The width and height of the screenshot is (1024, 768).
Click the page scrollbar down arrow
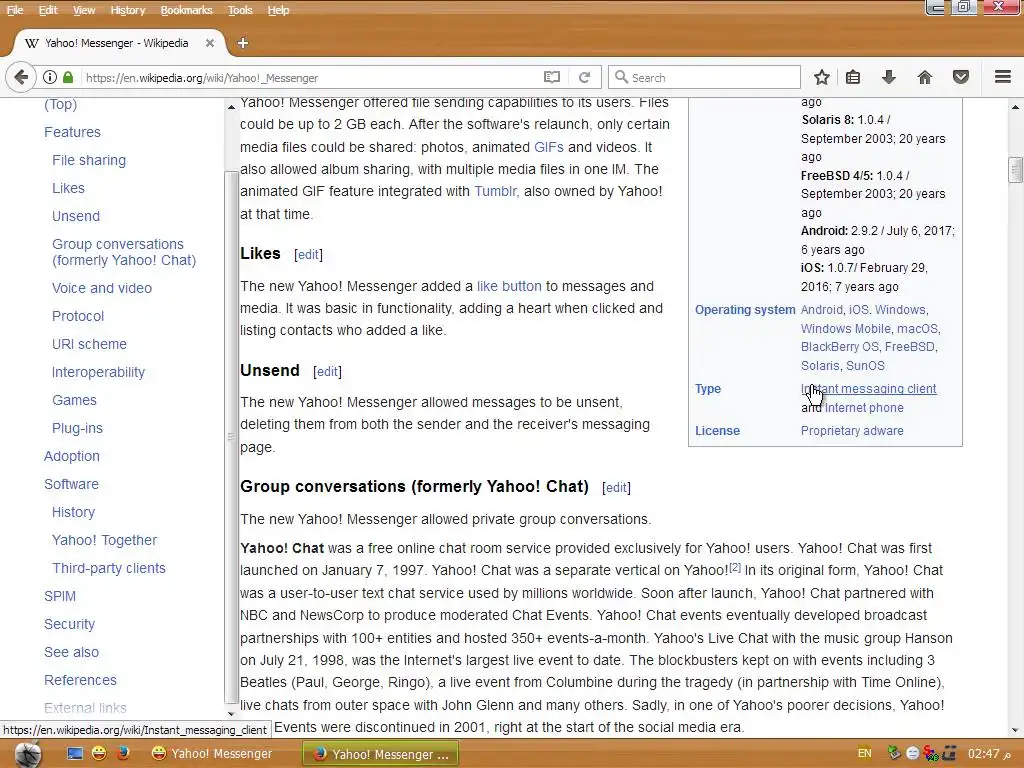1015,730
